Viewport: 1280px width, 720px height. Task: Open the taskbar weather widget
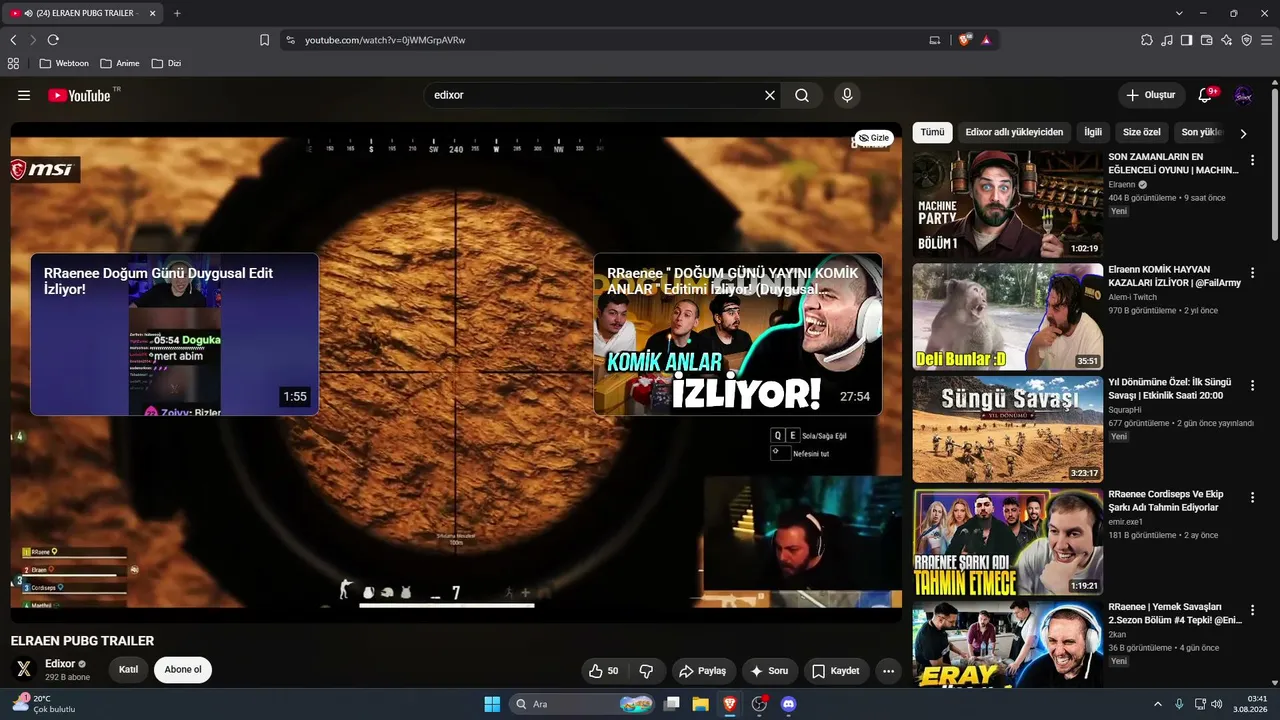(43, 704)
